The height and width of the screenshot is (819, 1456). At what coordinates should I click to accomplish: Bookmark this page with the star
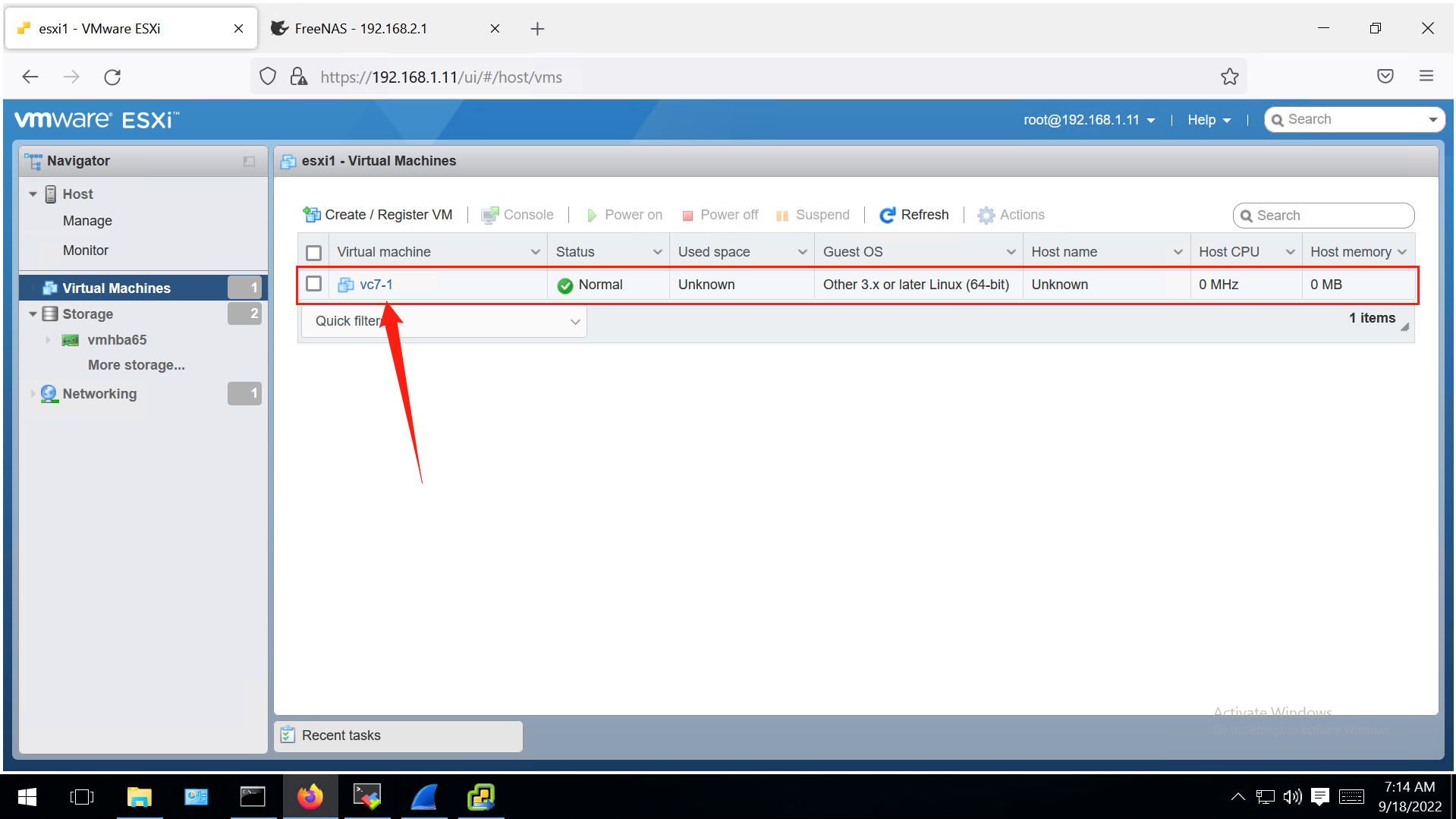click(x=1230, y=77)
